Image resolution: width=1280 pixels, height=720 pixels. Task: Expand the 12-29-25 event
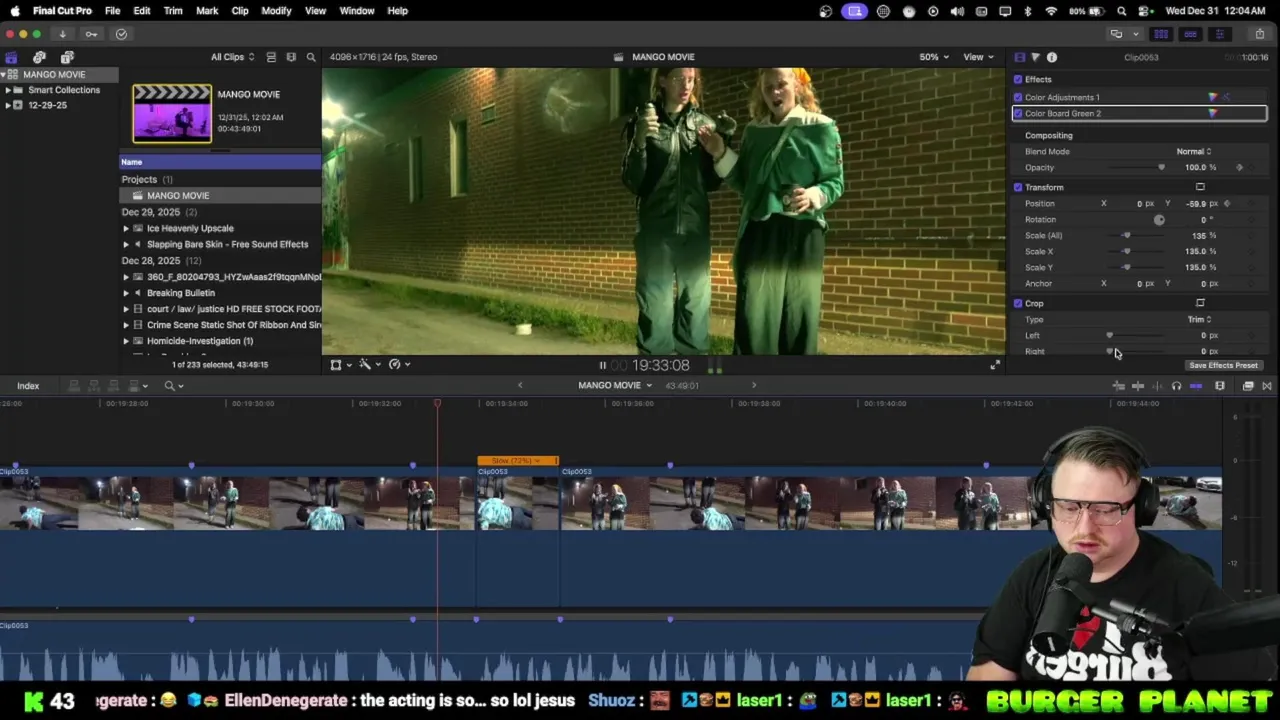click(7, 105)
